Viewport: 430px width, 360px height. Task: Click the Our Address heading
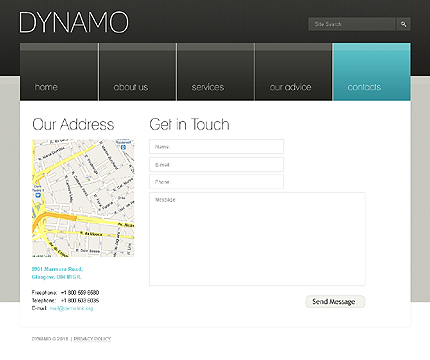click(x=73, y=124)
